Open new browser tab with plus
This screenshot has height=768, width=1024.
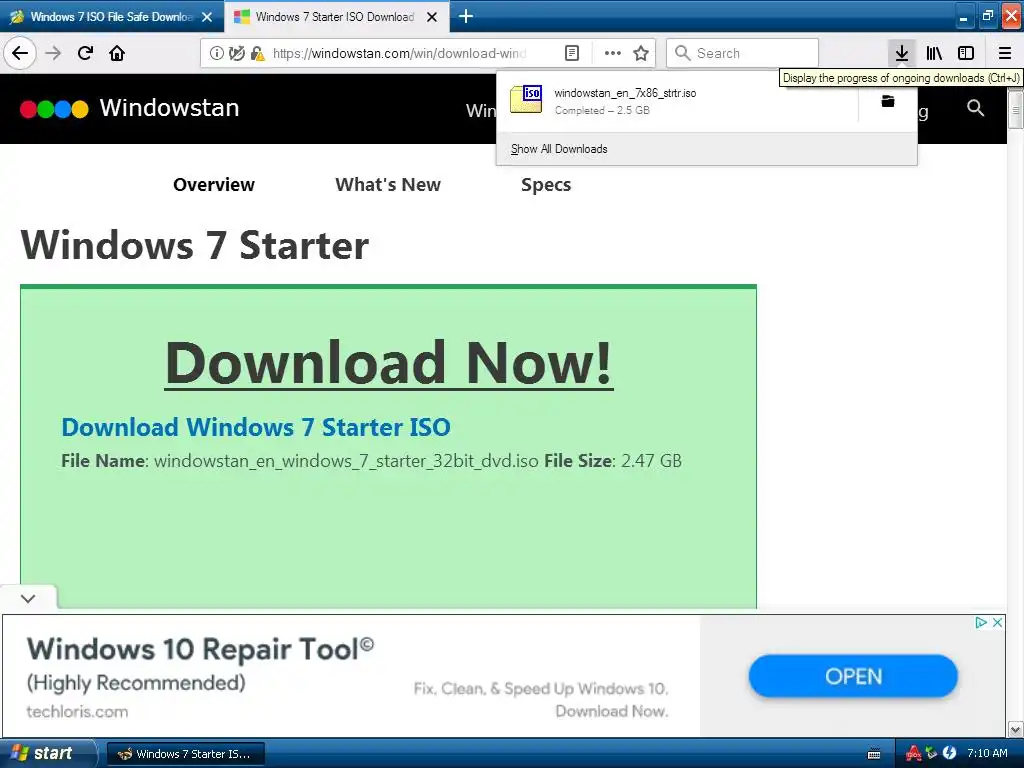coord(466,16)
